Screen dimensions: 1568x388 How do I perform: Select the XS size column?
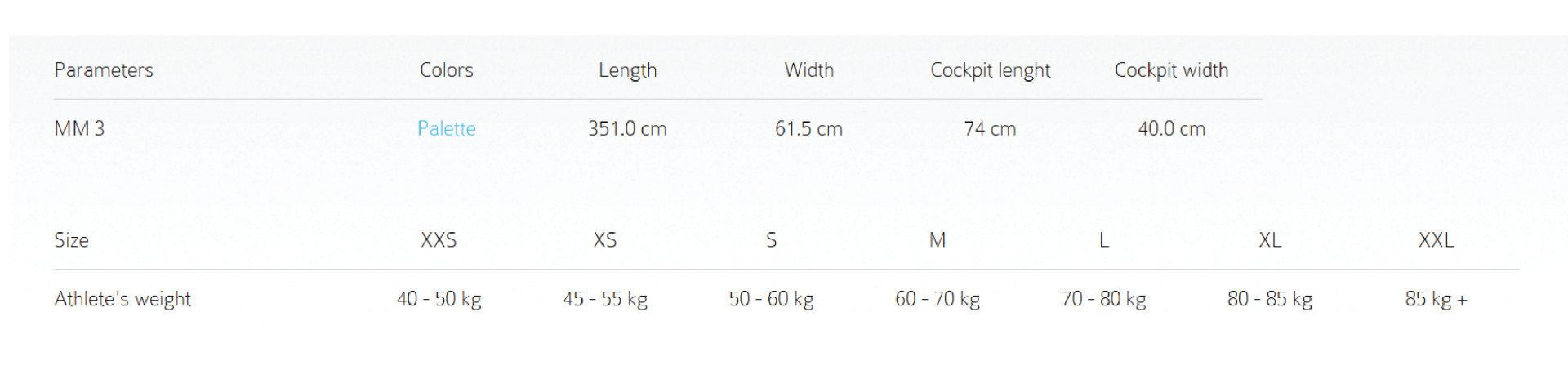[605, 240]
